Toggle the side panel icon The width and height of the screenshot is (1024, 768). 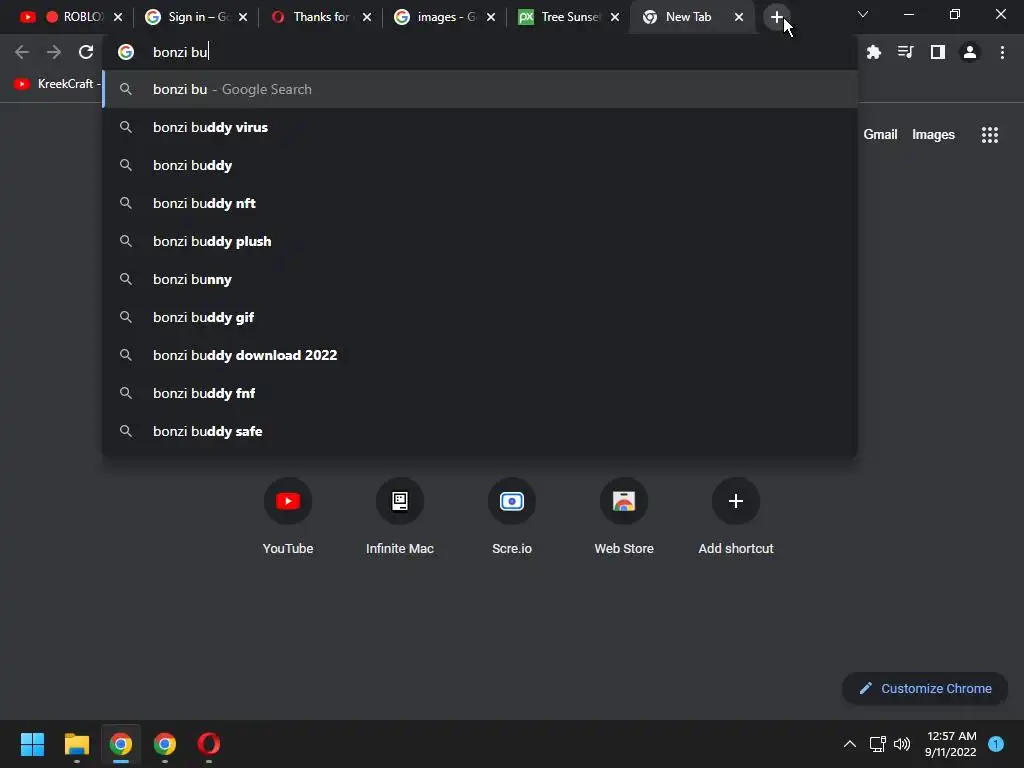[x=938, y=52]
